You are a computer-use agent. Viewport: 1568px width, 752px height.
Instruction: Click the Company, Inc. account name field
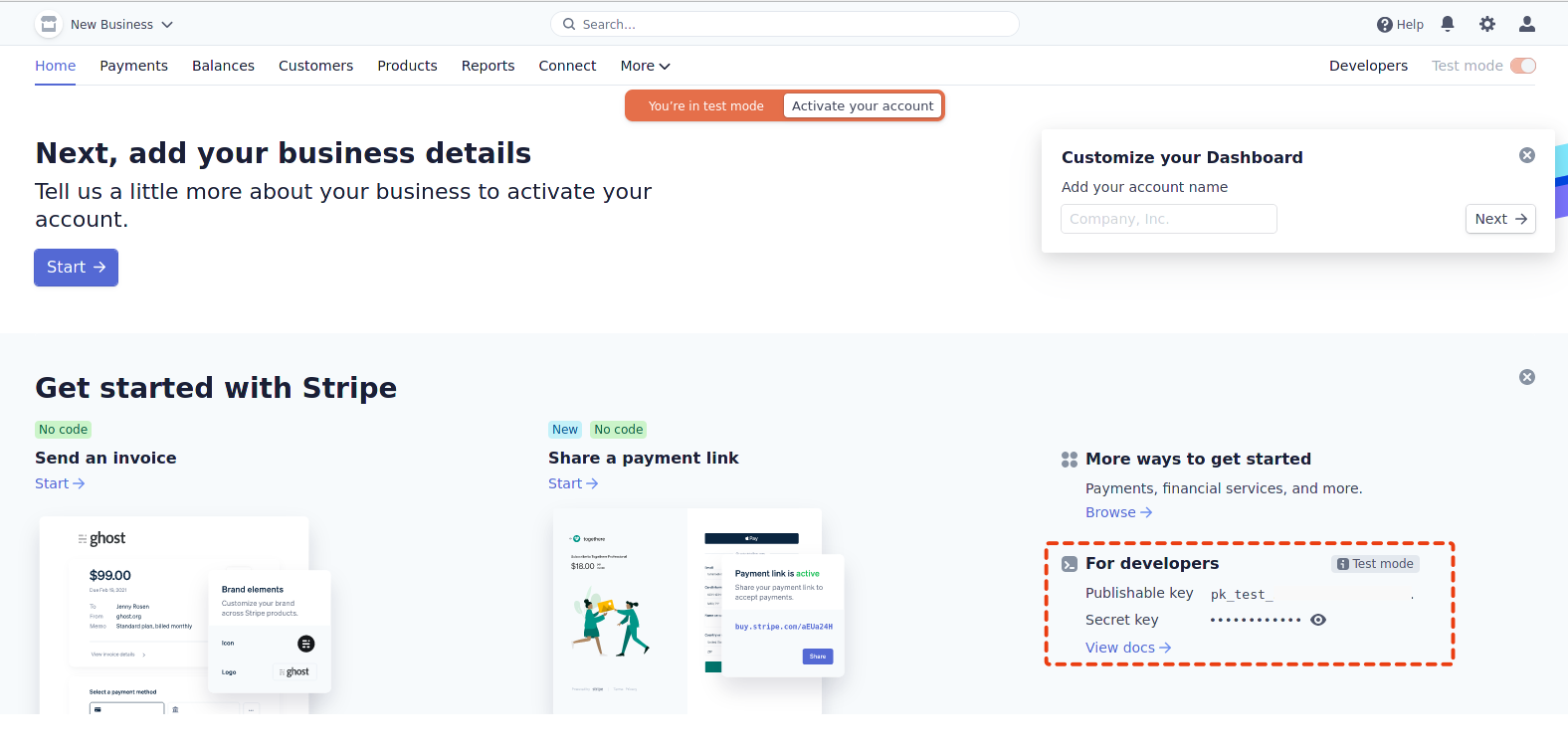(x=1169, y=219)
